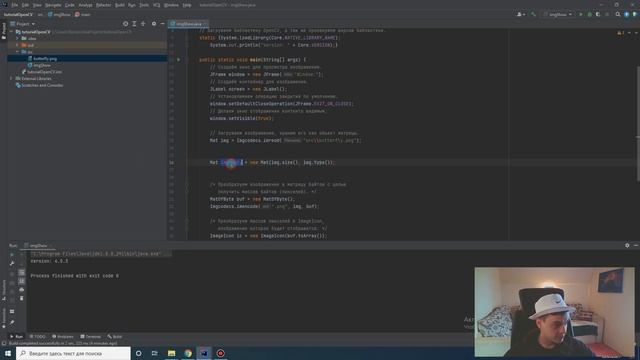Screen dimensions: 640x360
Task: Open the Code menu
Action: click(70, 5)
